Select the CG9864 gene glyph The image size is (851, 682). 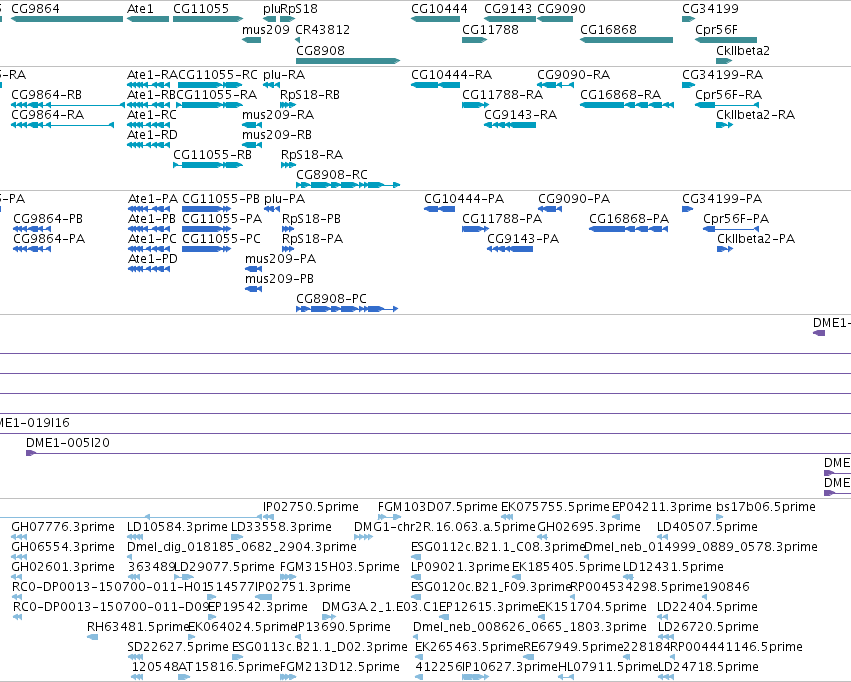coord(67,19)
